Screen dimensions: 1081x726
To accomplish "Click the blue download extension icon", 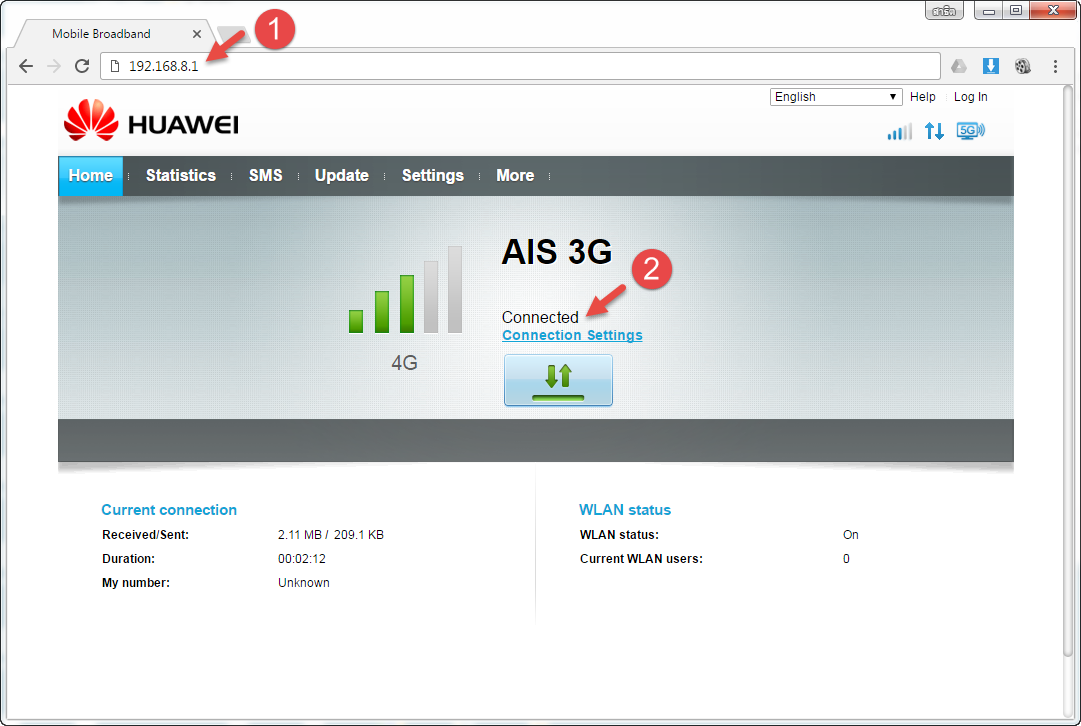I will (x=991, y=66).
